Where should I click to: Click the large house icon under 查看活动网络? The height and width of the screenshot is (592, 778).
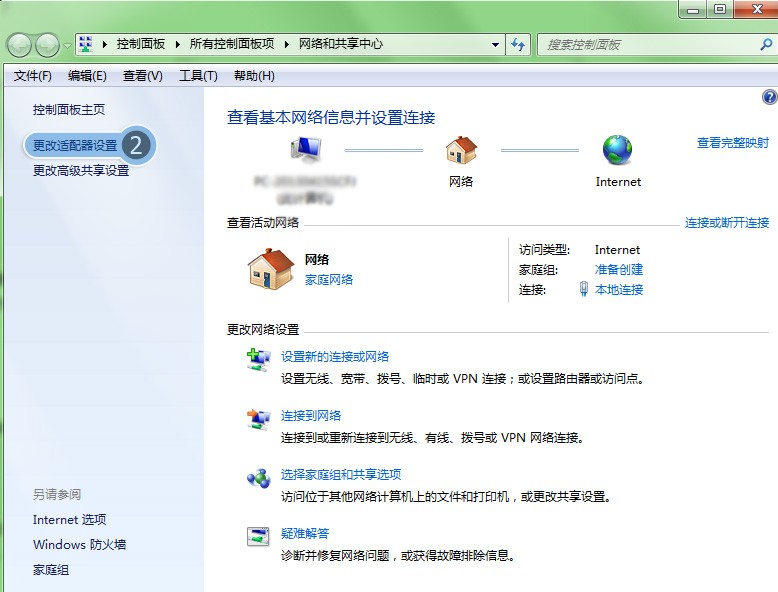[271, 268]
